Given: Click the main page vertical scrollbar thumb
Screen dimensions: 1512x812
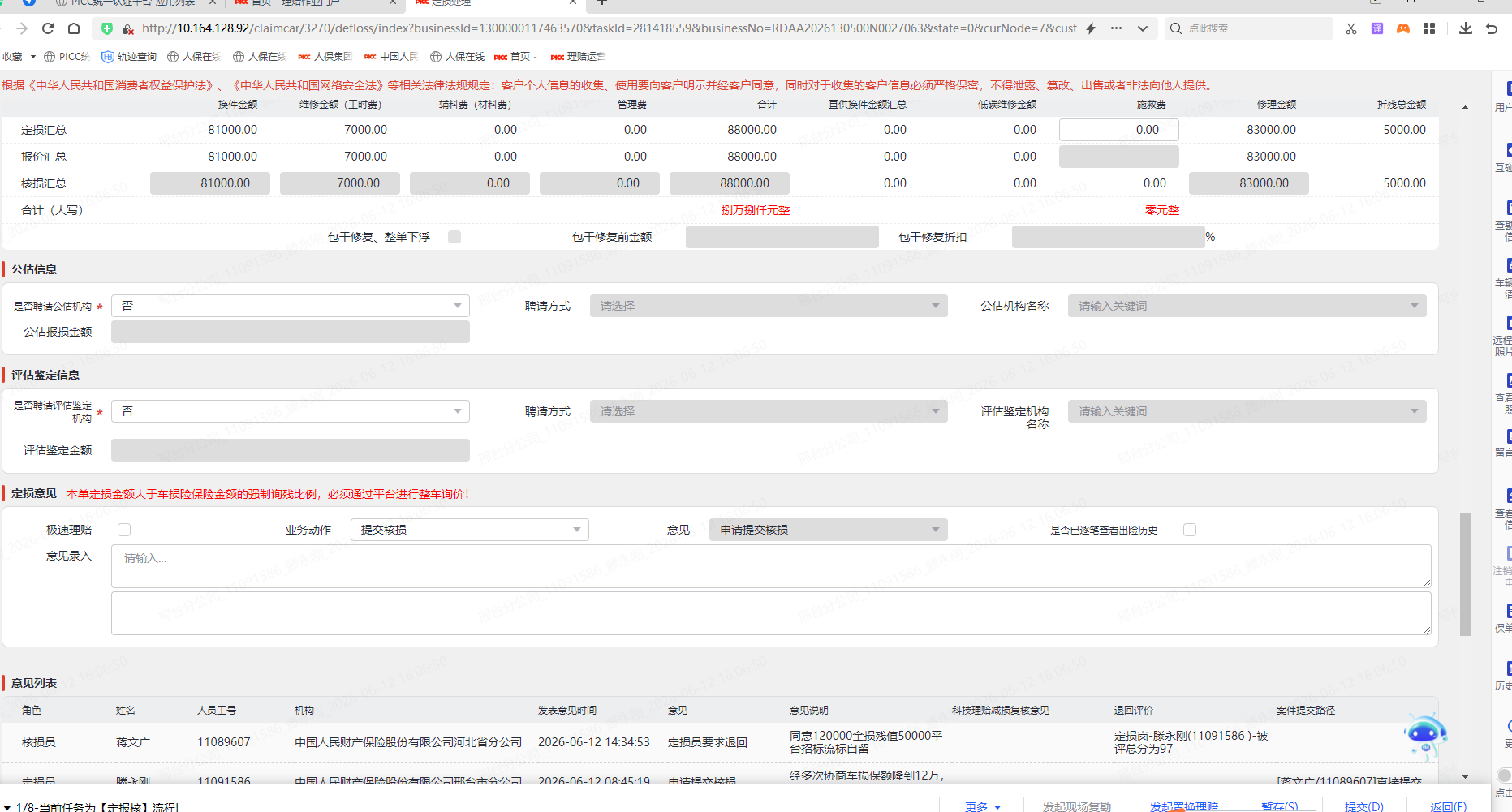Looking at the screenshot, I should point(1465,574).
